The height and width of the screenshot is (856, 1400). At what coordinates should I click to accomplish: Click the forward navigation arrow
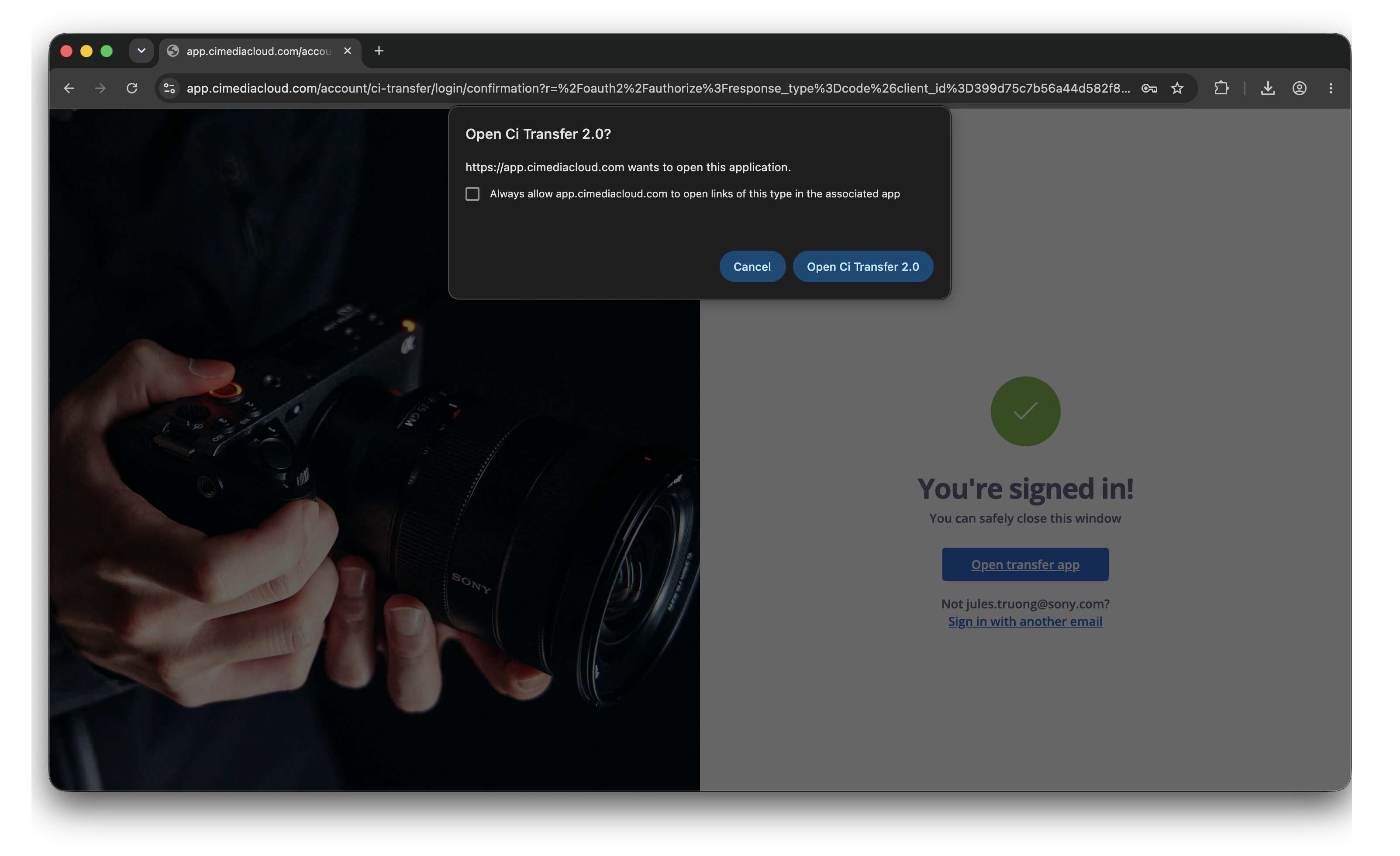[100, 89]
